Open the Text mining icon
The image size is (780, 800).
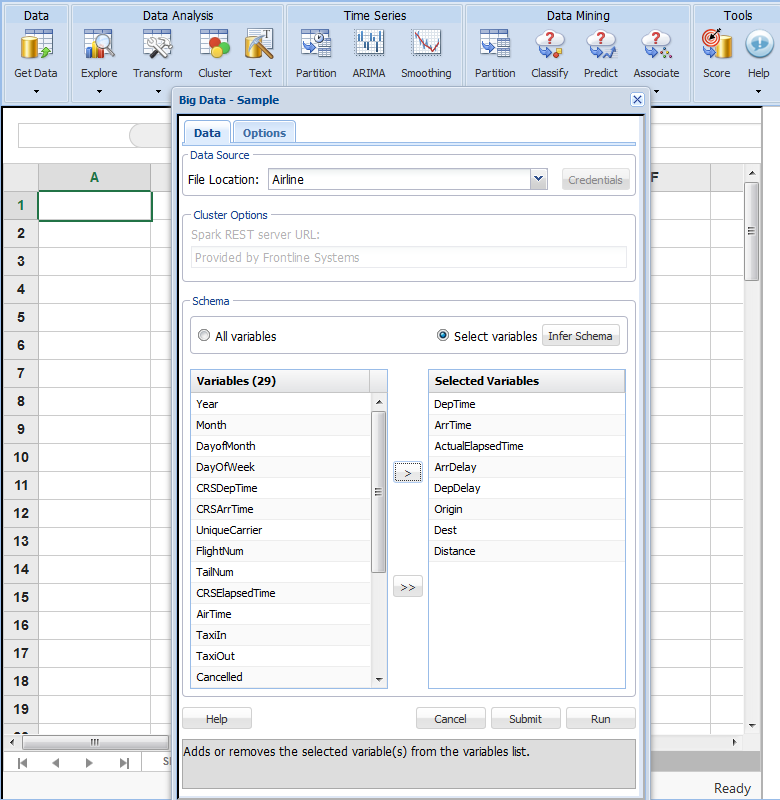tap(260, 44)
